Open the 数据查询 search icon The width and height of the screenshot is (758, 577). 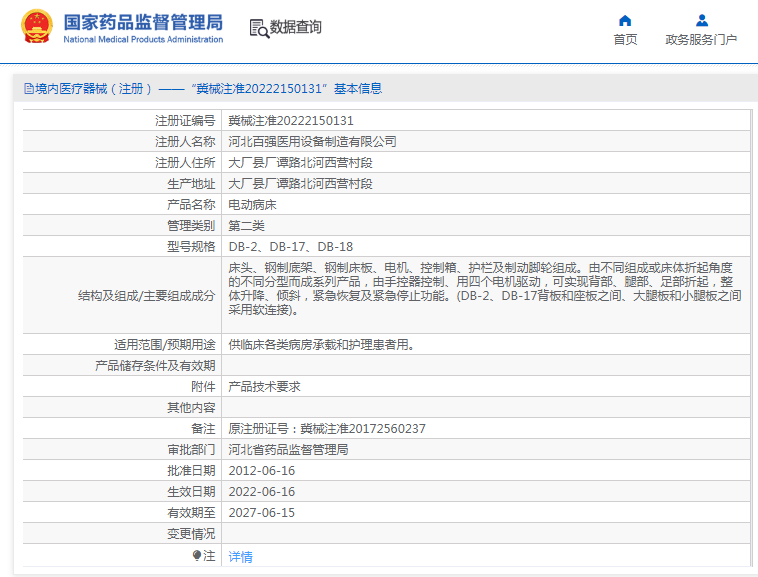point(259,29)
